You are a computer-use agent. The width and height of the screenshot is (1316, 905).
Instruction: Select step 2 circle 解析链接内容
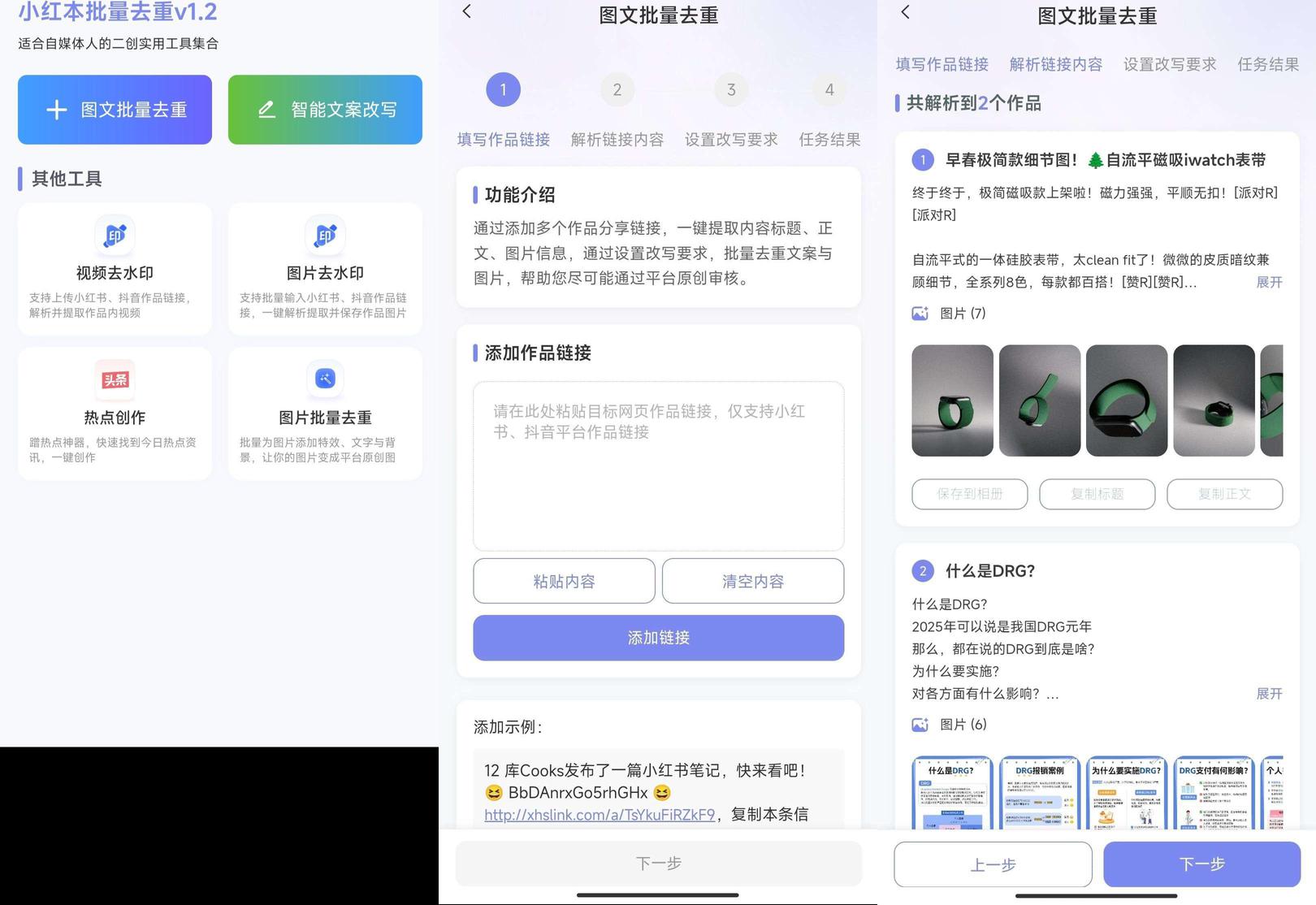pos(617,89)
